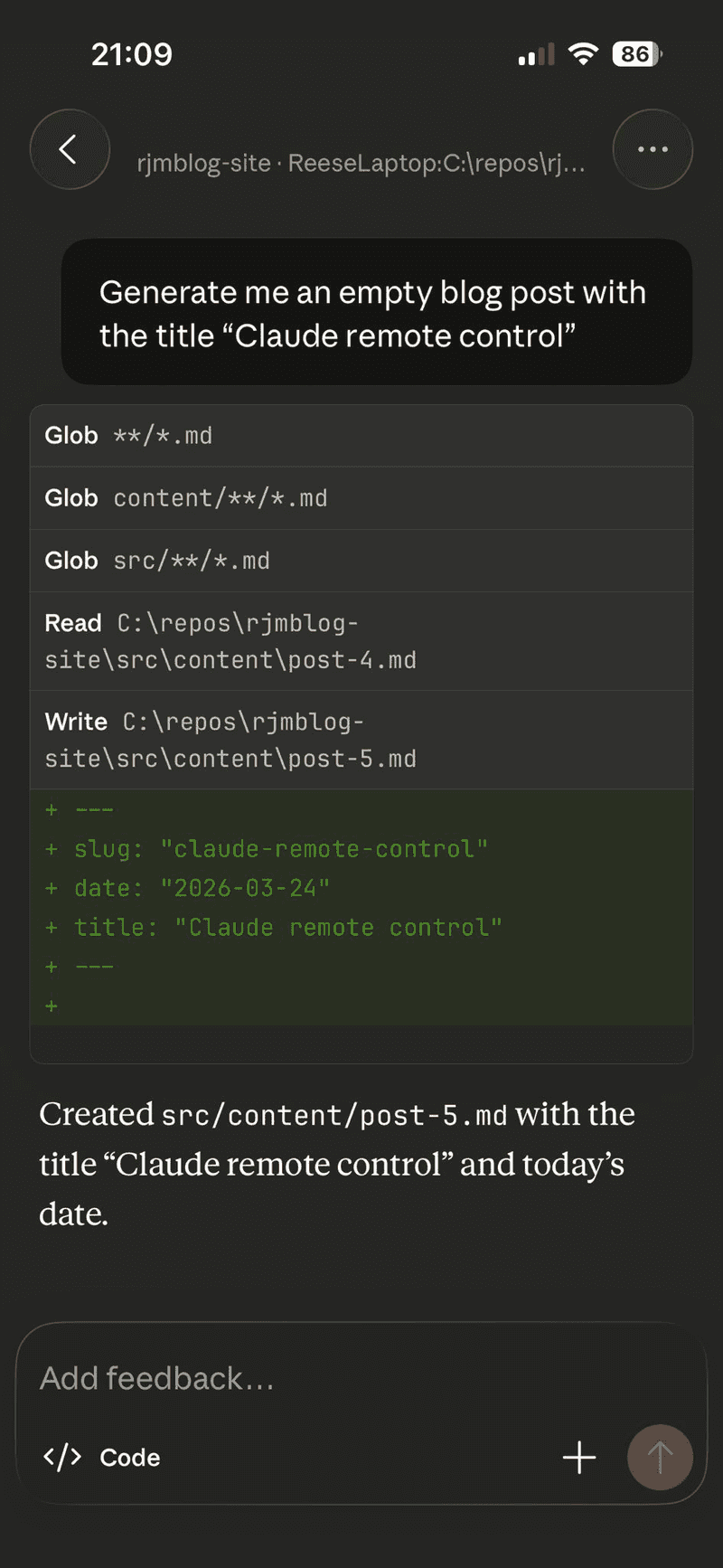Tap the rjmblog-site session title

tap(361, 163)
